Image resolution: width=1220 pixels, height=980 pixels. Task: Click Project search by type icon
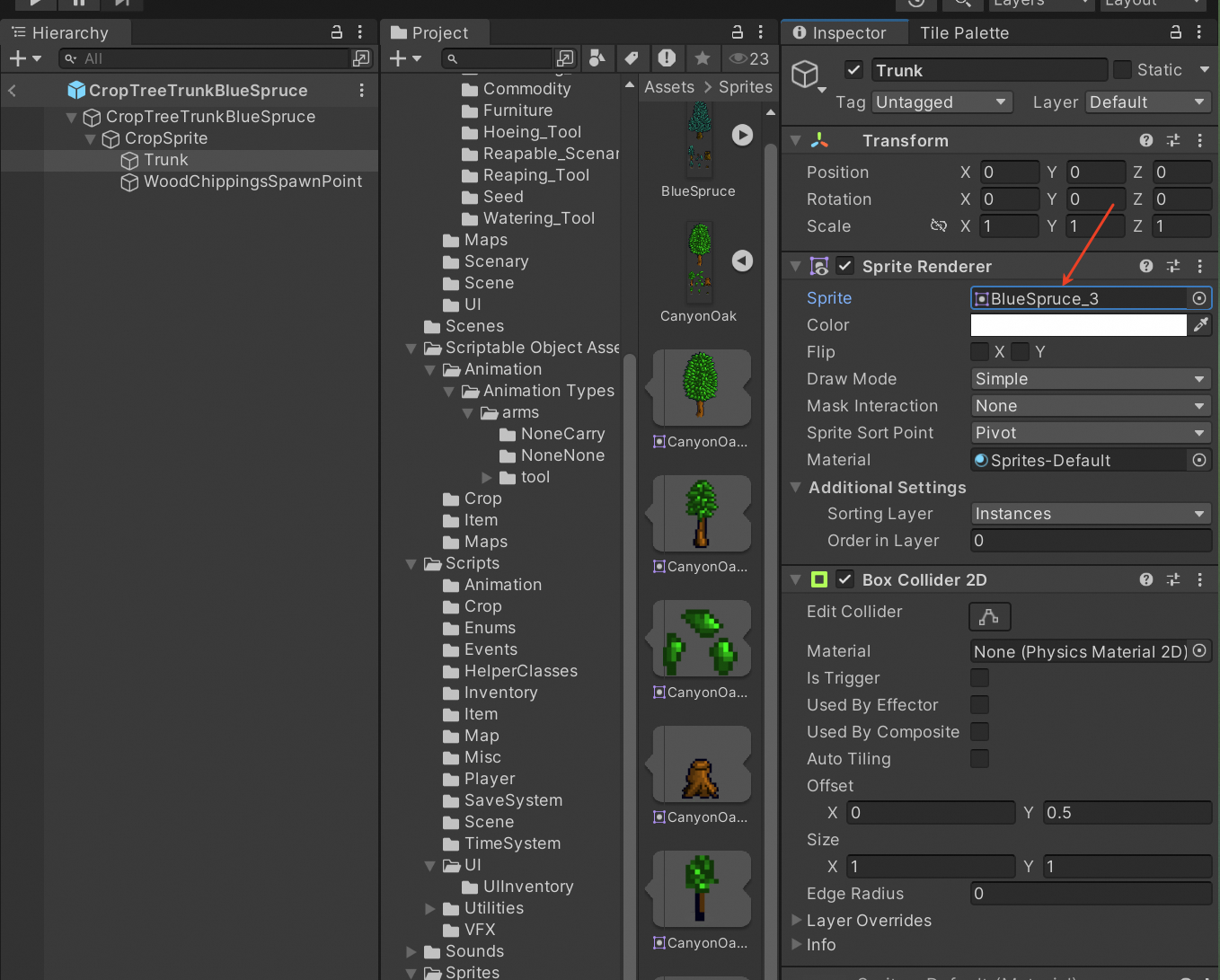coord(597,58)
